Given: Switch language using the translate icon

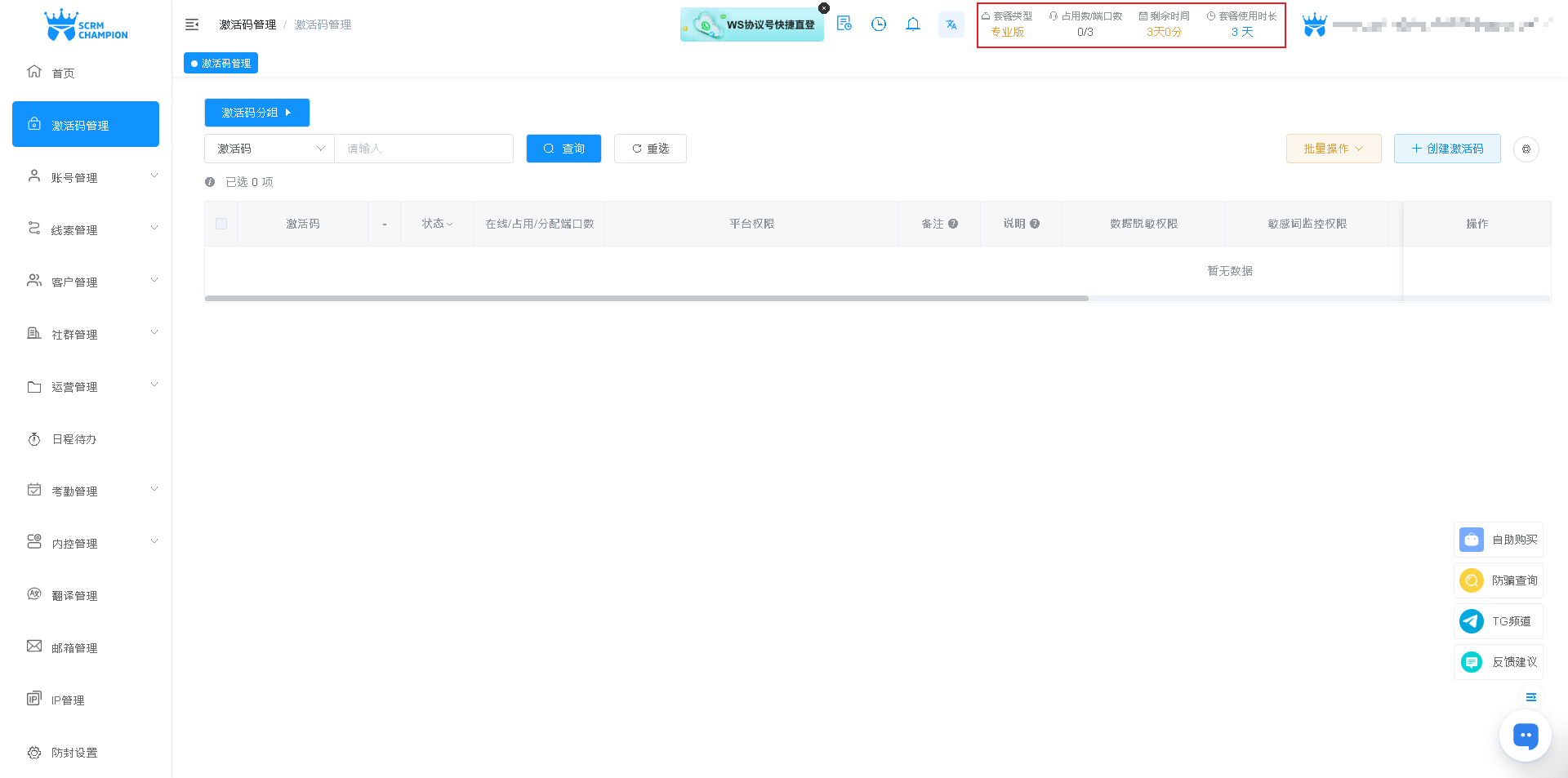Looking at the screenshot, I should click(x=951, y=24).
